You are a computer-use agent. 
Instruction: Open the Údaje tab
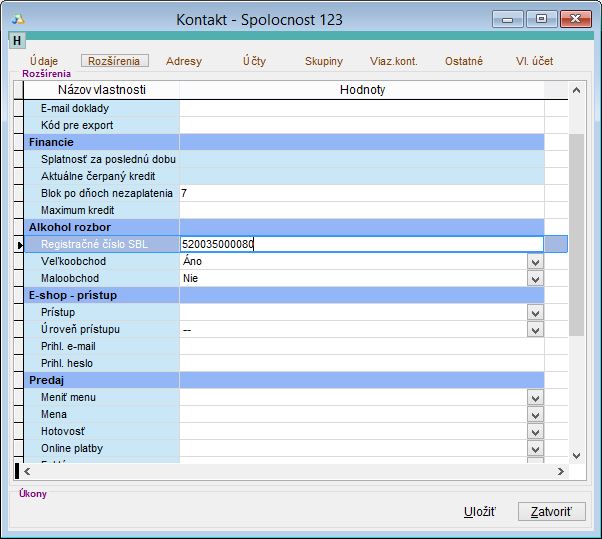[x=45, y=61]
